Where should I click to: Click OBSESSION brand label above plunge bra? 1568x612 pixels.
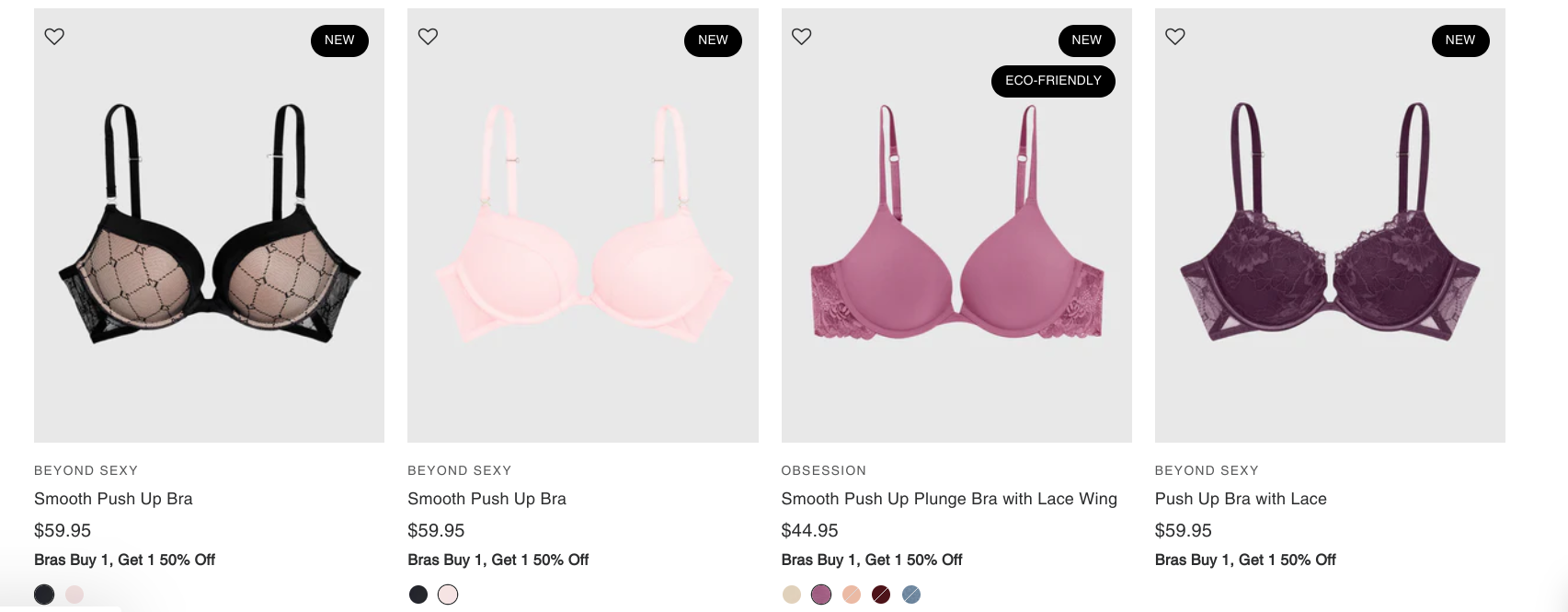824,470
